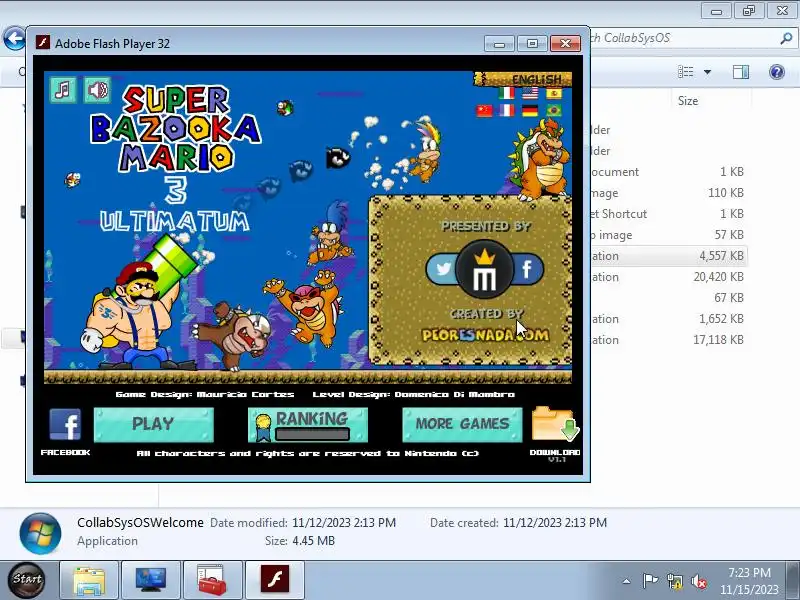Select the Spanish flag language

coord(554,93)
